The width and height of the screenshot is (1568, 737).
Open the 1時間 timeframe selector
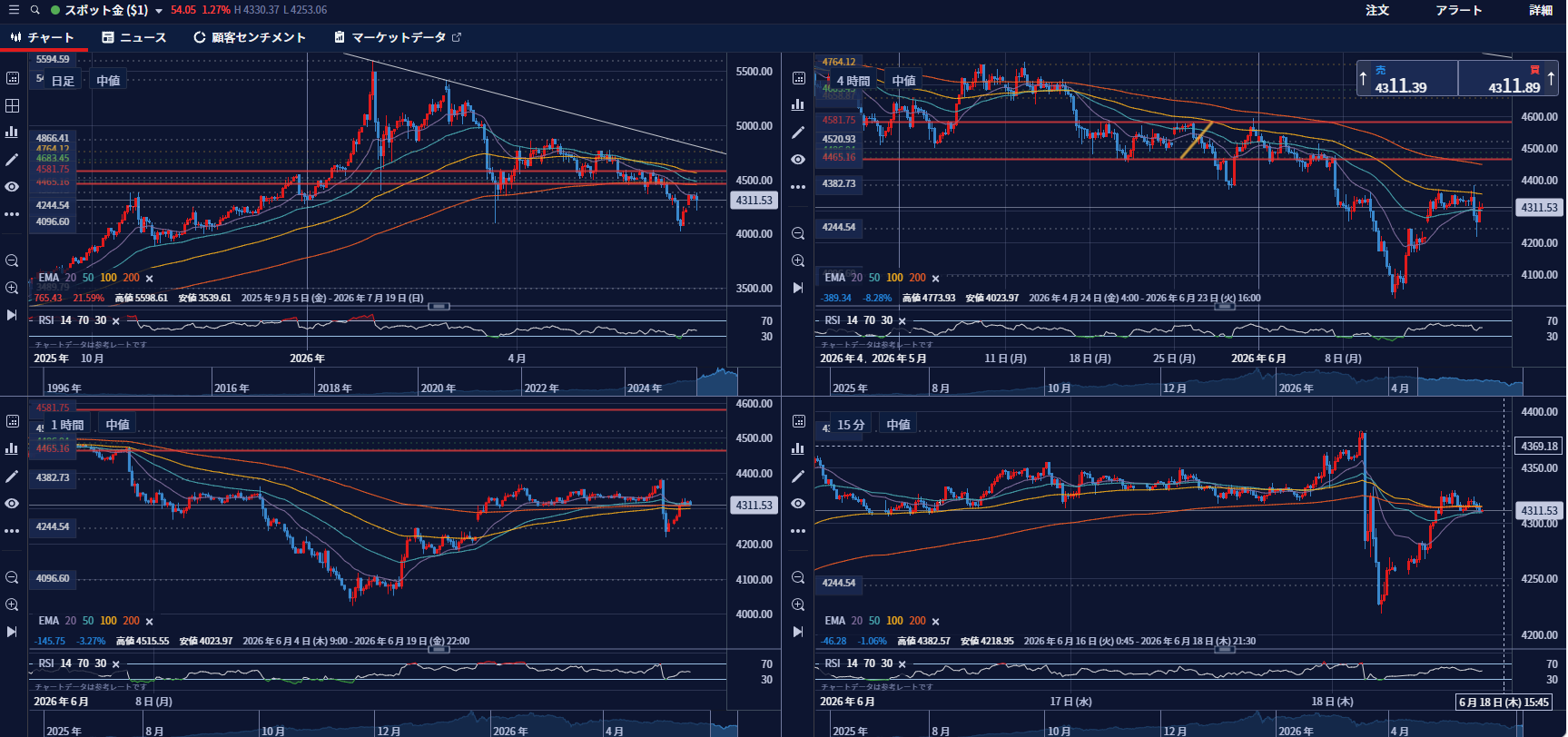(x=67, y=425)
